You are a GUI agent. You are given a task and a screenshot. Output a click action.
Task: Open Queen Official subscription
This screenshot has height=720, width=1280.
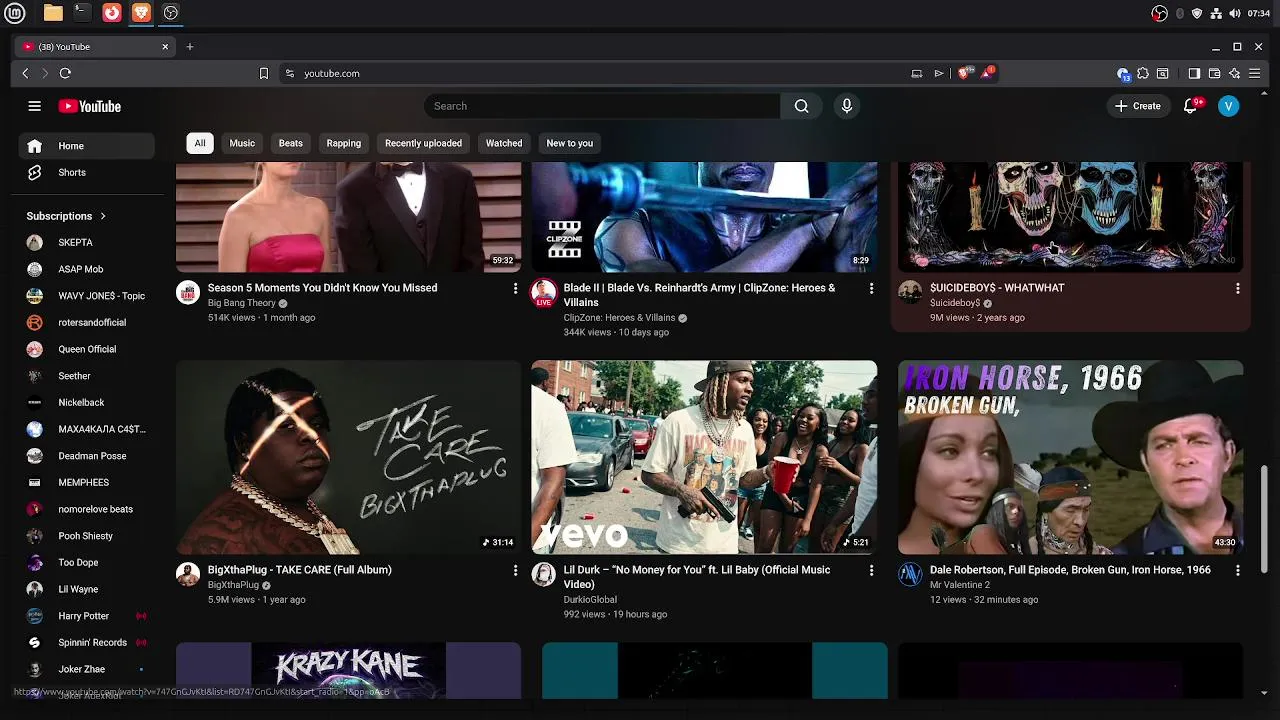pyautogui.click(x=86, y=349)
